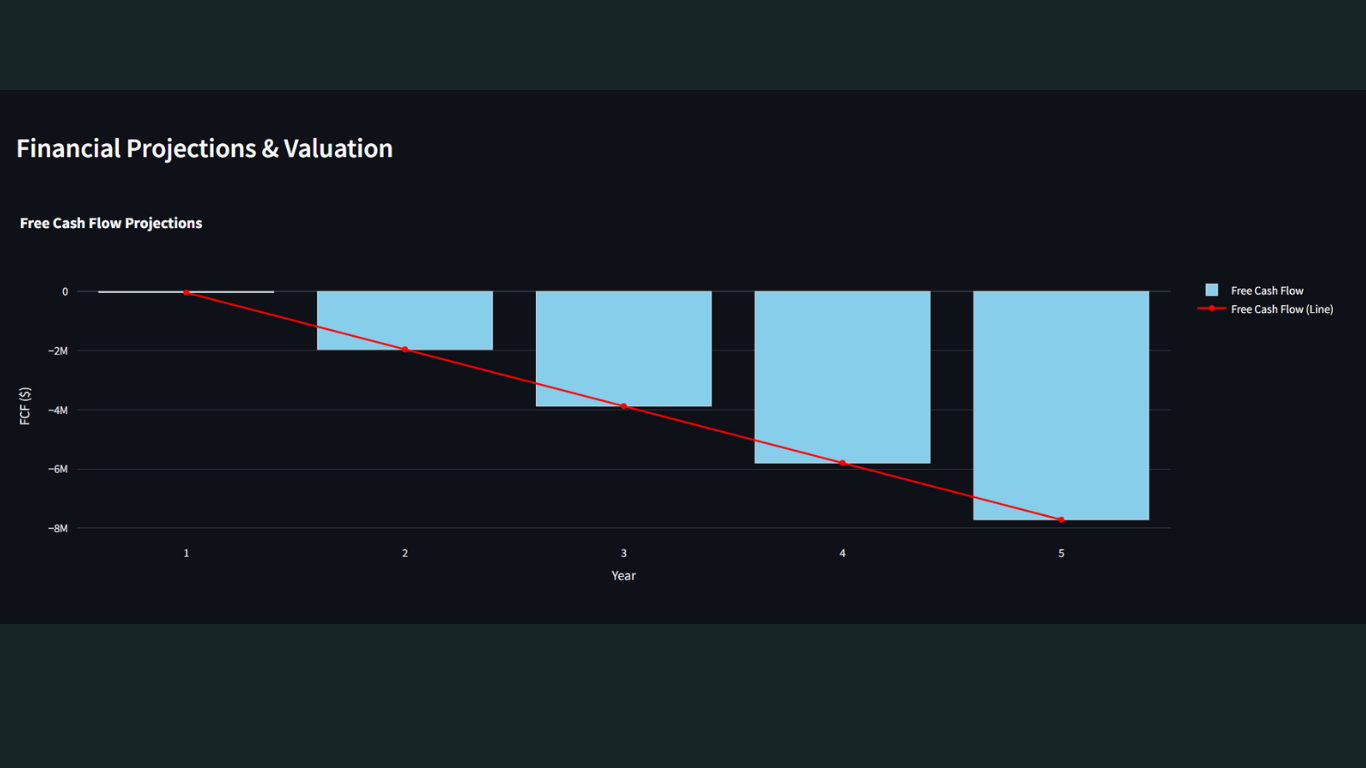Select the Year 2 bar

[405, 321]
